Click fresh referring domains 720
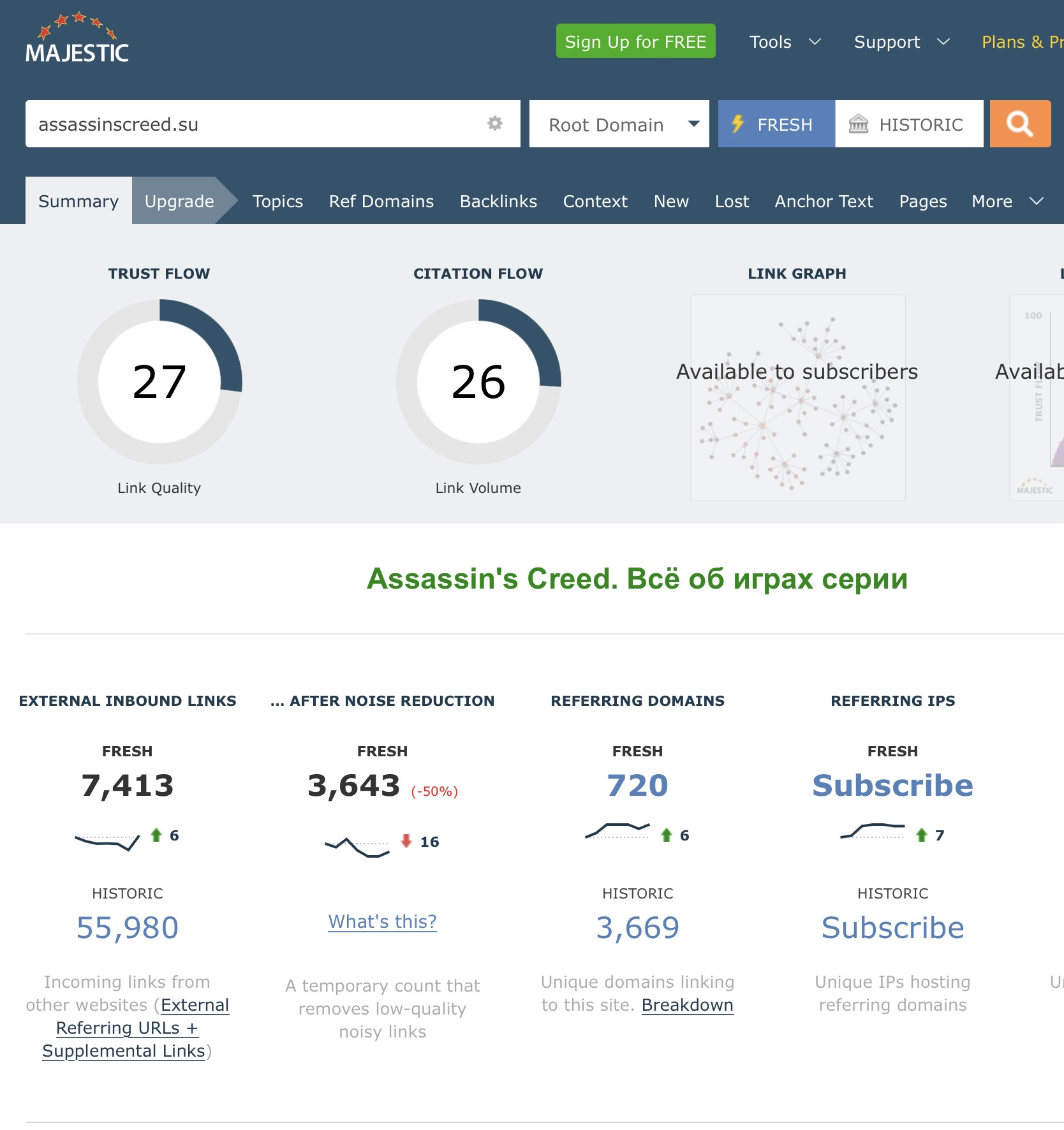This screenshot has height=1130, width=1064. [x=637, y=785]
